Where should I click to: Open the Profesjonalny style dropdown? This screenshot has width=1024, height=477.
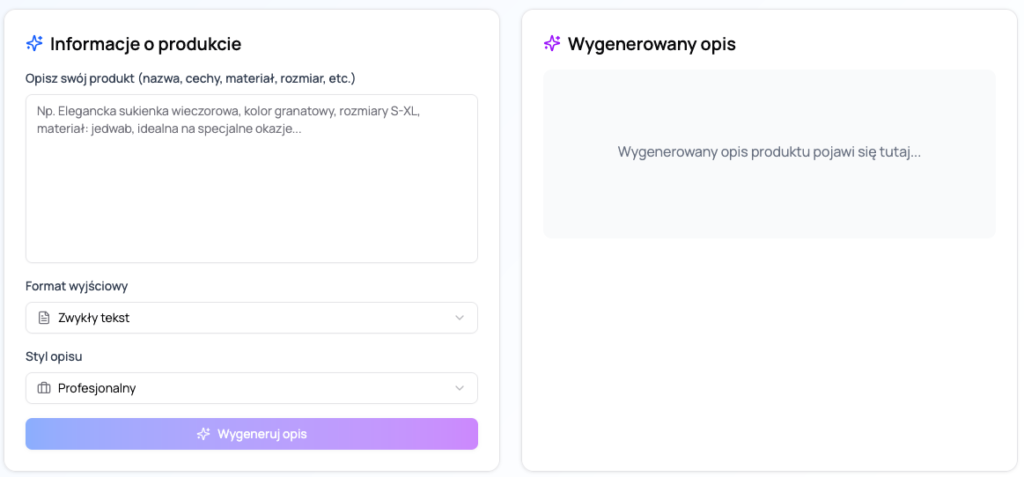250,388
